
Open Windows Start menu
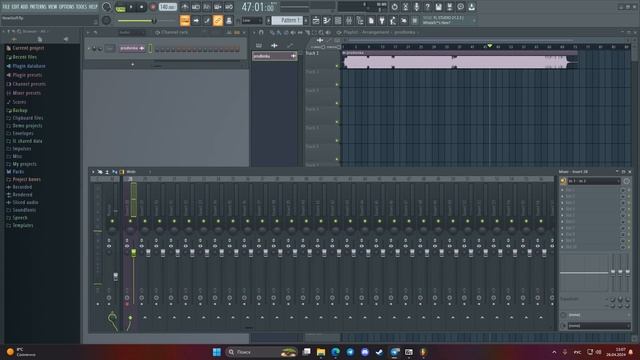pos(217,352)
